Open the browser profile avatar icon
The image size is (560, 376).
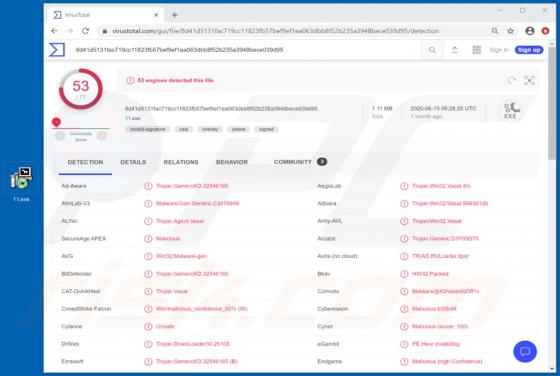[x=530, y=31]
